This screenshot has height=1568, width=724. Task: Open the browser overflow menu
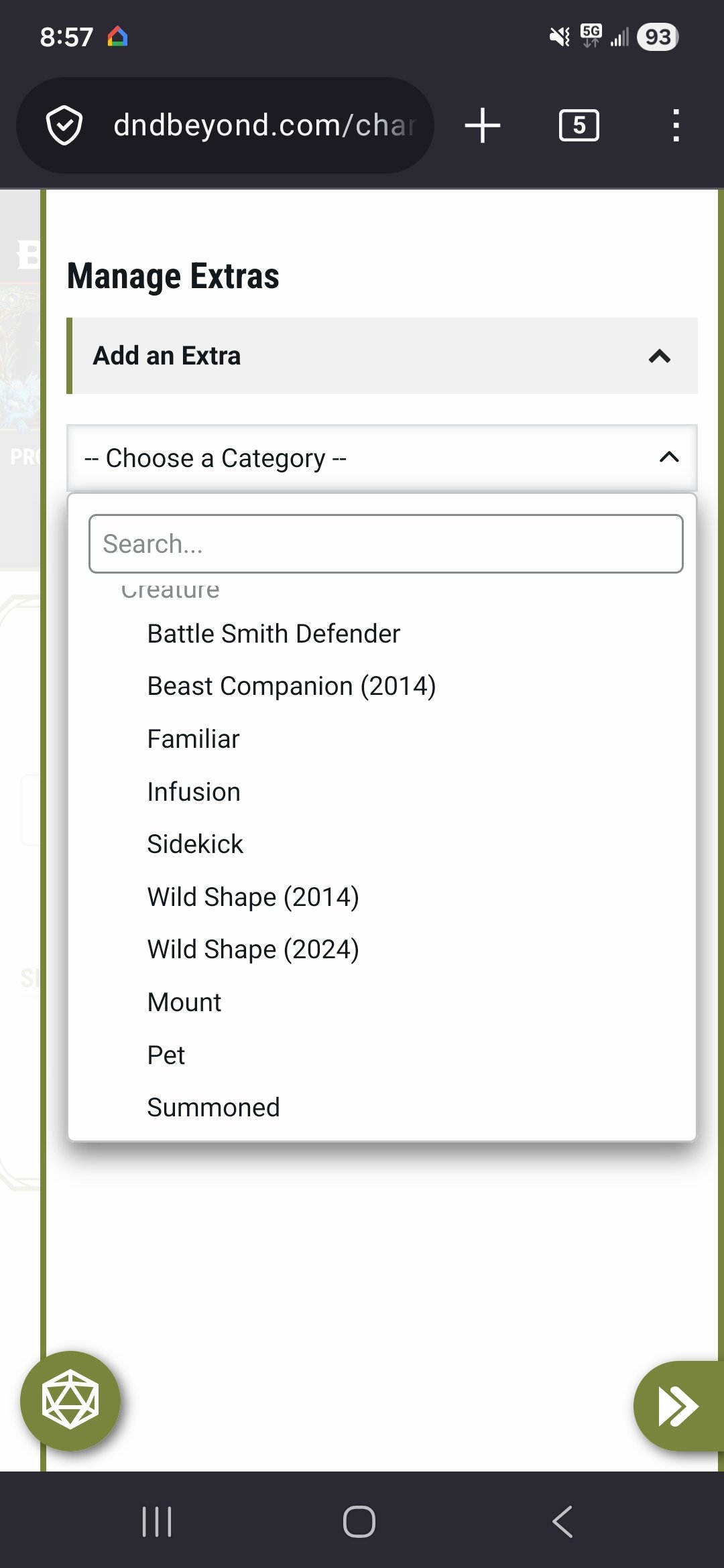[675, 125]
